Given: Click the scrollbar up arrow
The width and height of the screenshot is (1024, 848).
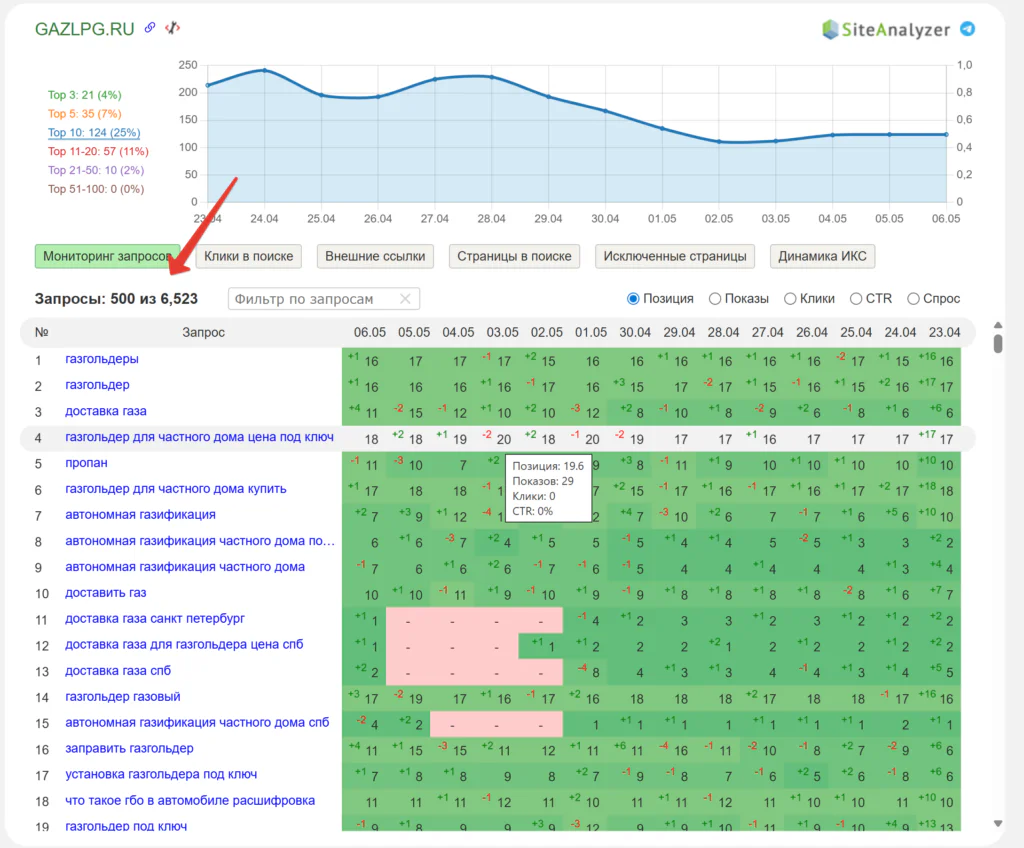Looking at the screenshot, I should point(998,325).
